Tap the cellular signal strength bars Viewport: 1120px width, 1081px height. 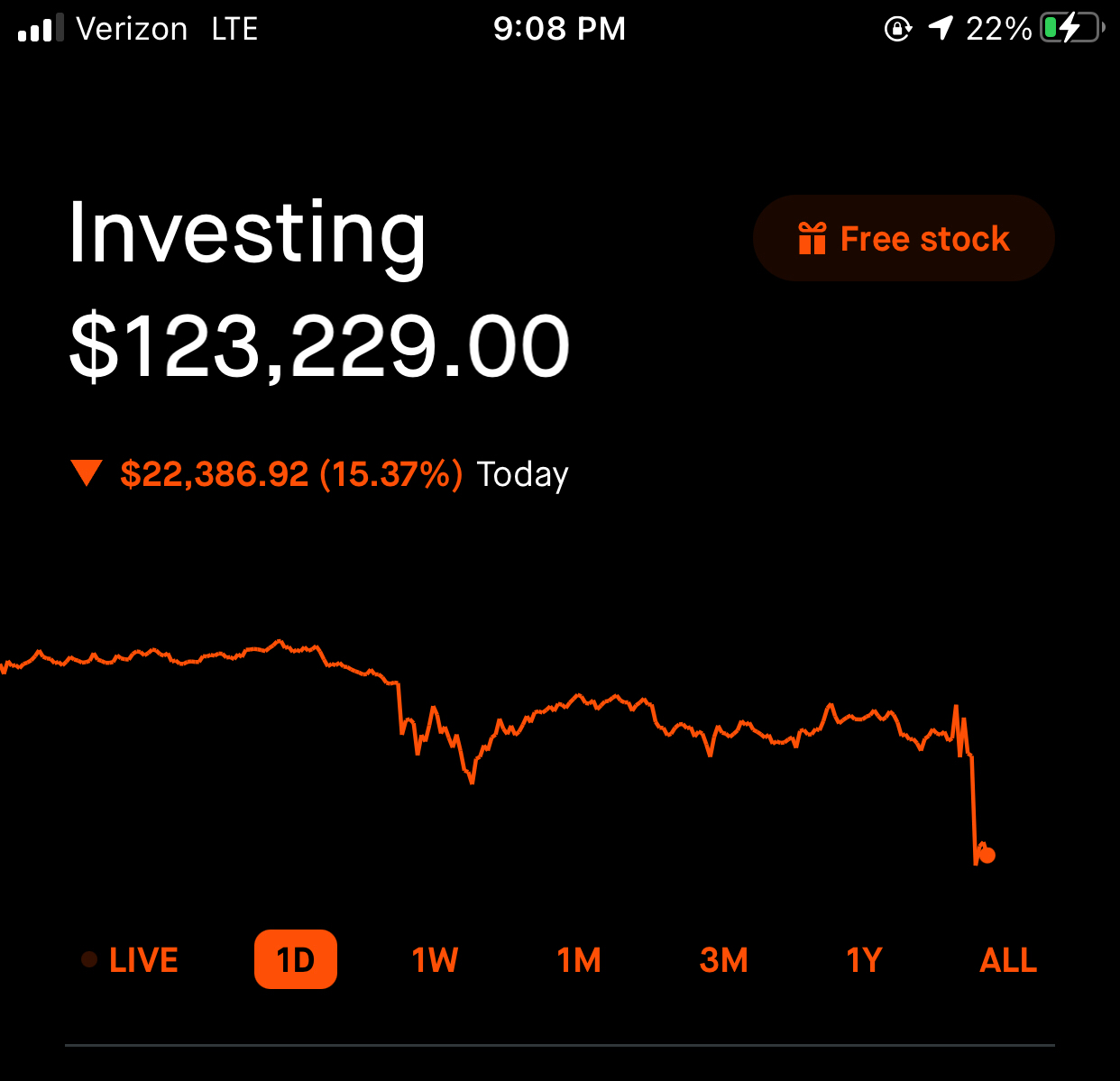click(41, 29)
